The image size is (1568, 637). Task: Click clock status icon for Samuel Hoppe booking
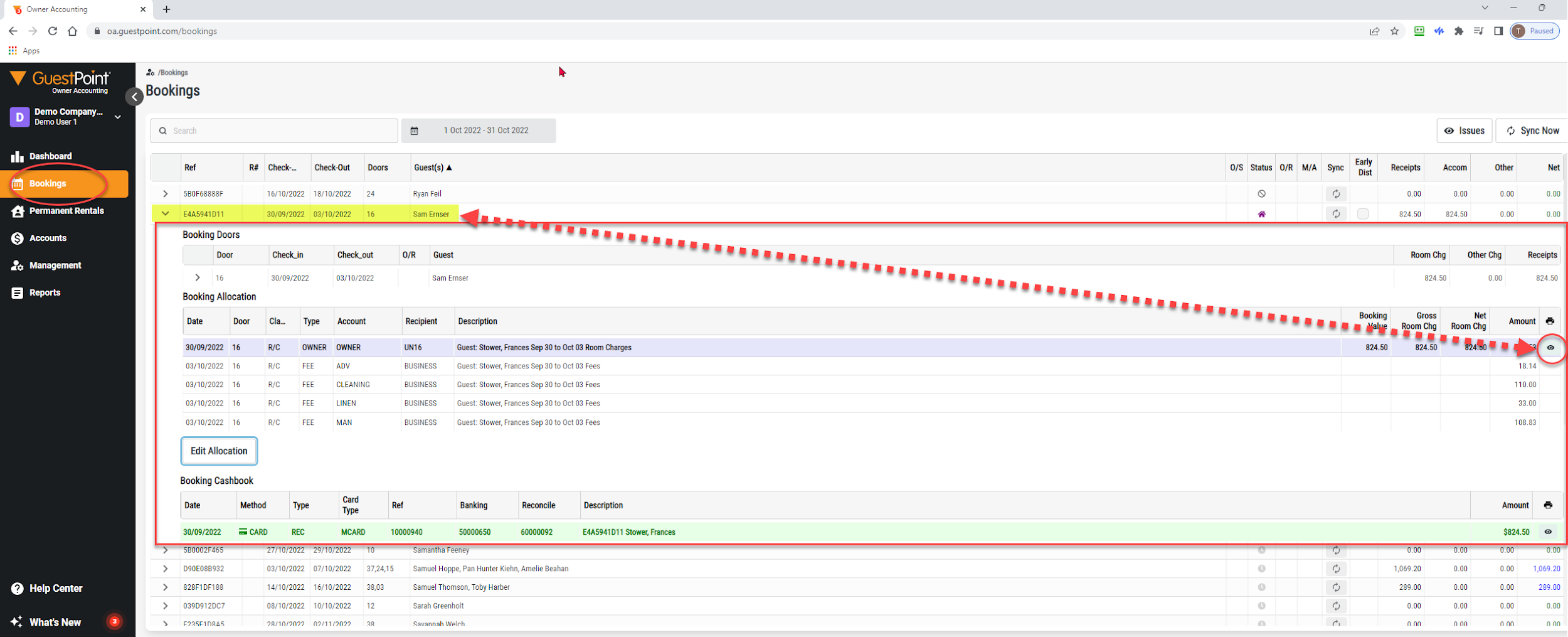click(x=1261, y=569)
